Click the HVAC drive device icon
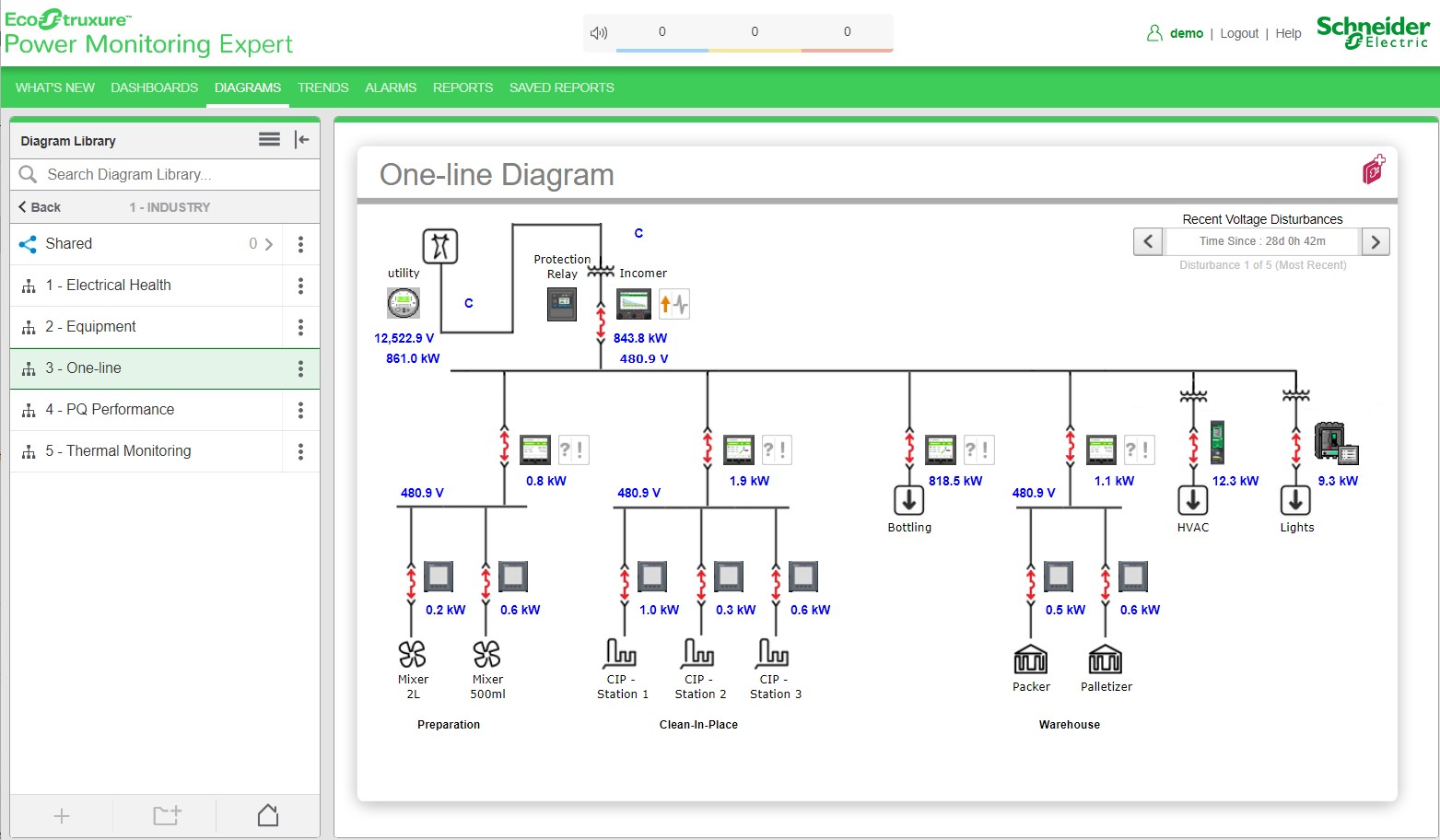 pos(1217,442)
